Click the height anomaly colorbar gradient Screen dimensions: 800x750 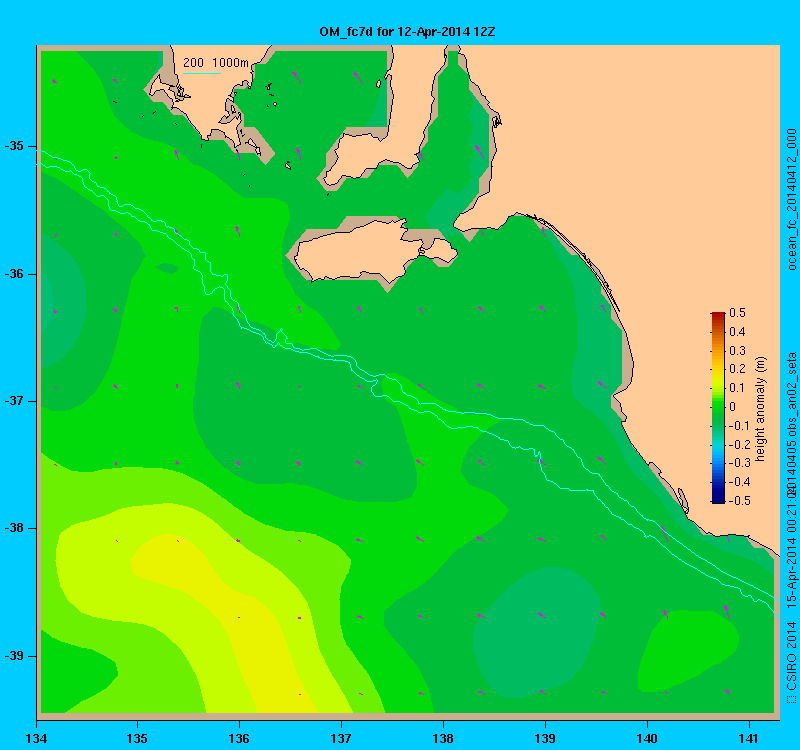pyautogui.click(x=718, y=408)
